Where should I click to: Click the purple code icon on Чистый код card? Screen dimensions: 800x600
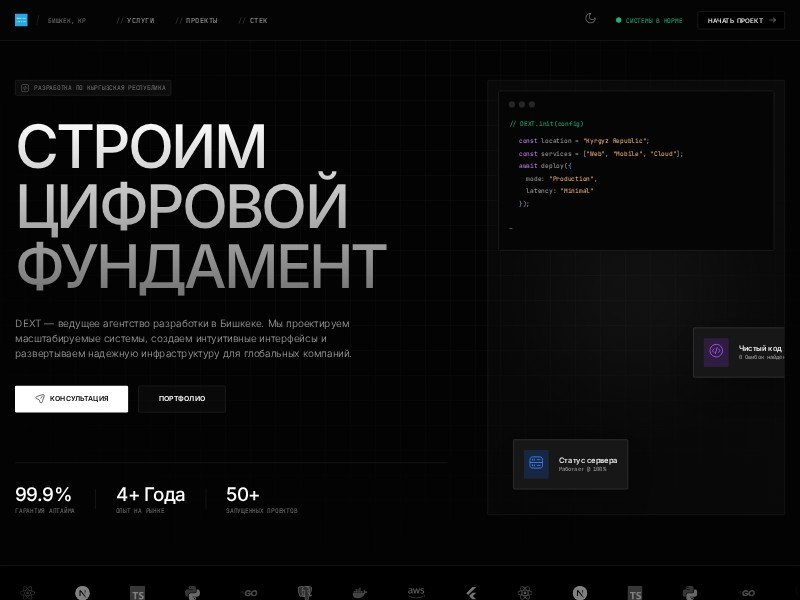click(x=714, y=351)
